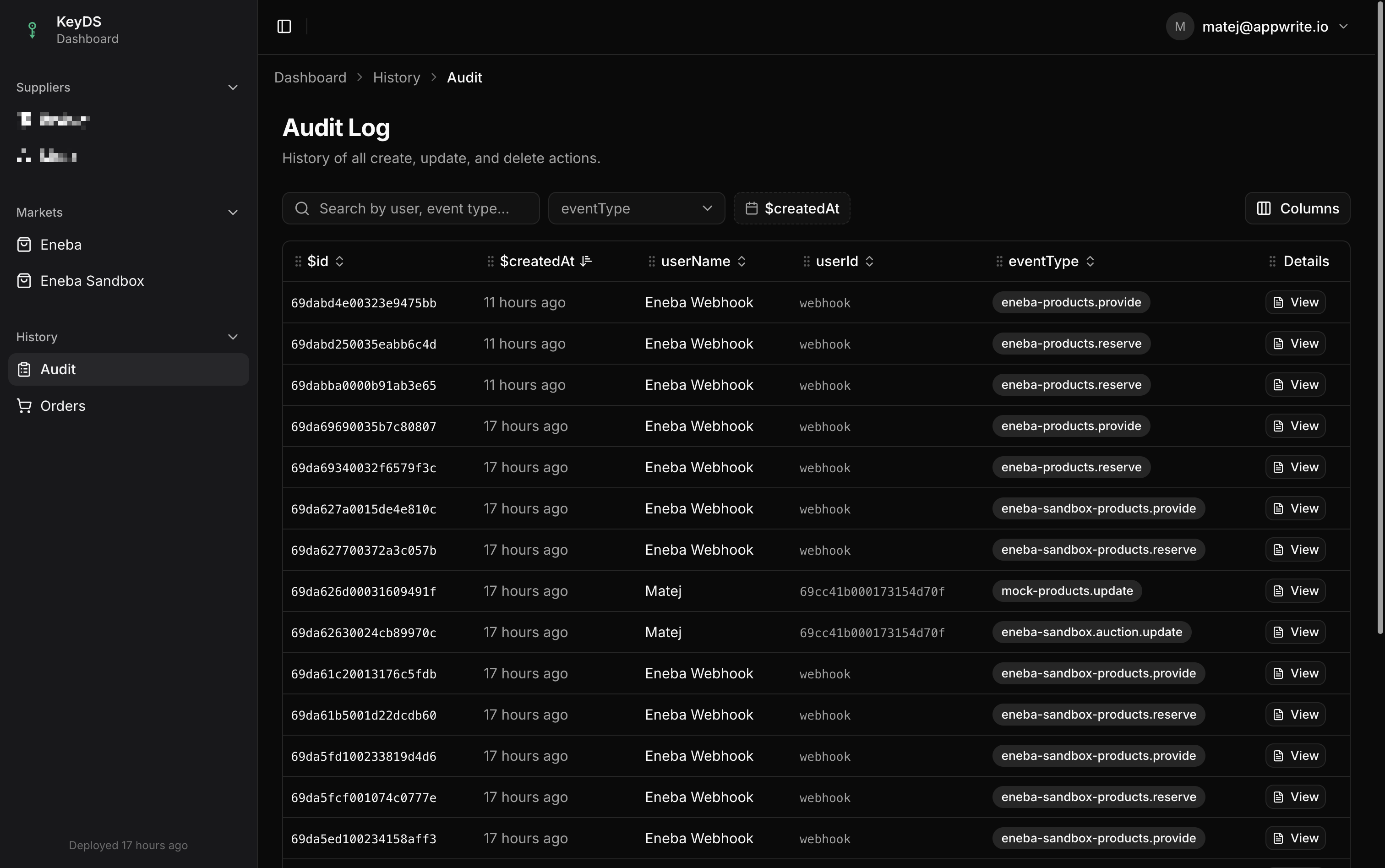The height and width of the screenshot is (868, 1385).
Task: Select the Audit clipboard icon in sidebar
Action: pyautogui.click(x=23, y=369)
